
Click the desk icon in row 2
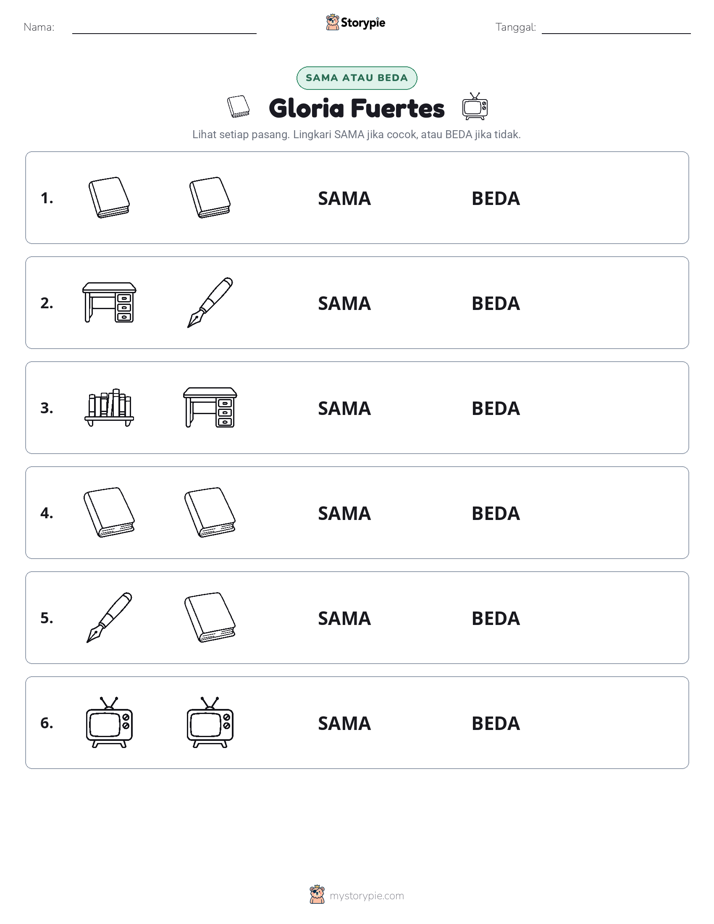point(109,302)
